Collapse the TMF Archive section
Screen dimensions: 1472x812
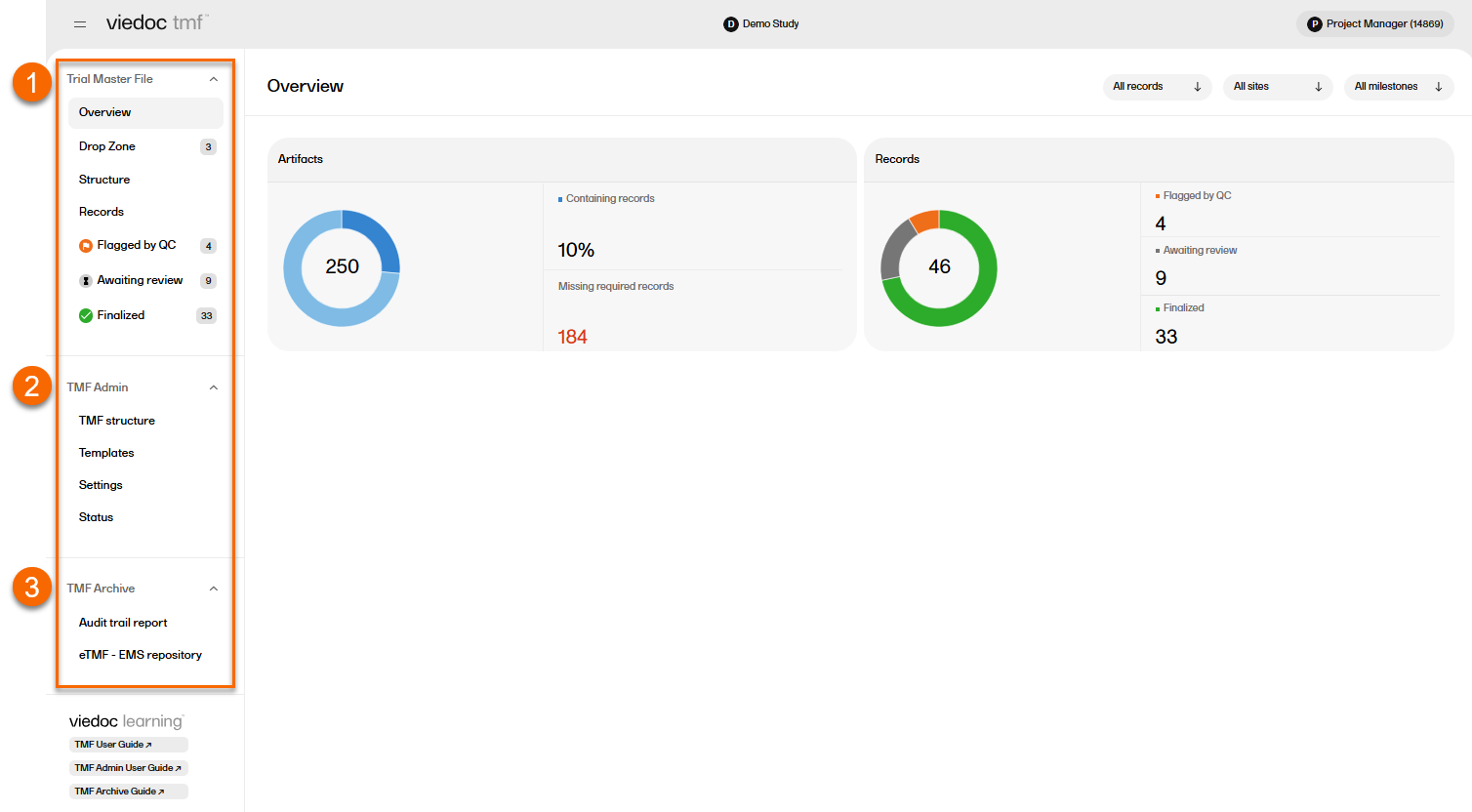pos(214,589)
